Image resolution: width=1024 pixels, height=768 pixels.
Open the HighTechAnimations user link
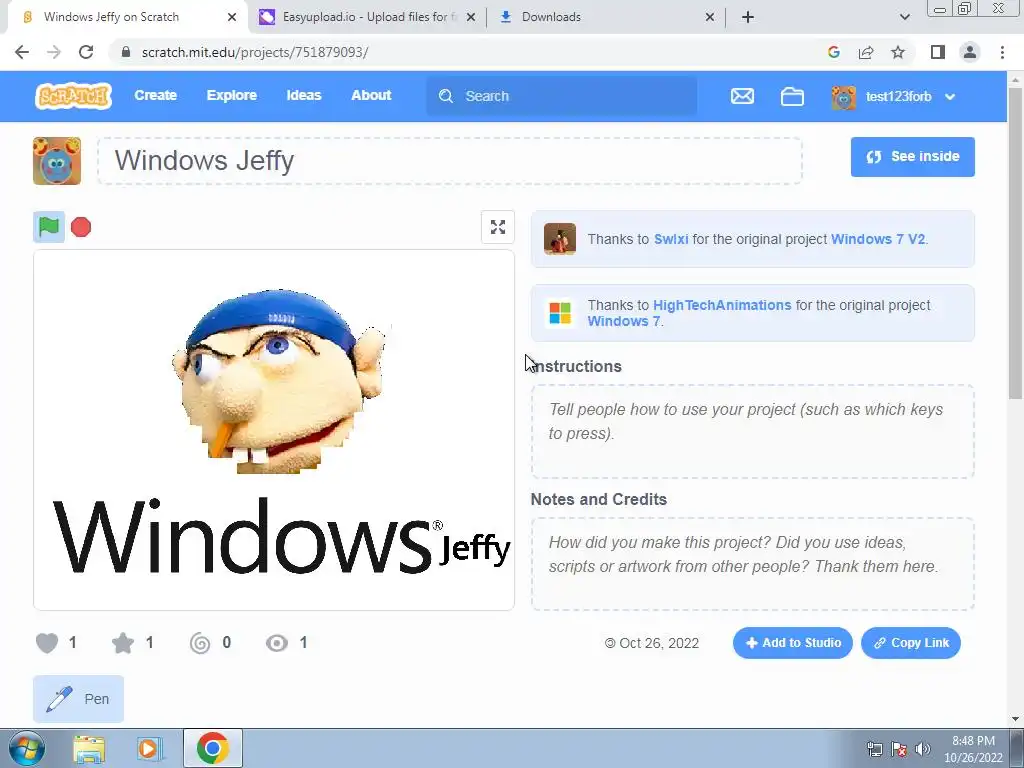tap(722, 305)
